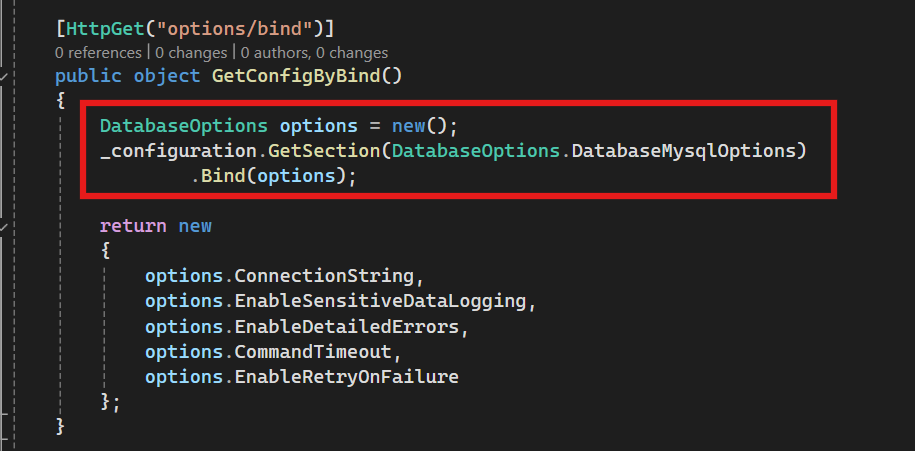The height and width of the screenshot is (451, 915).
Task: Click the DatabaseOptions type in variable declaration
Action: 183,126
